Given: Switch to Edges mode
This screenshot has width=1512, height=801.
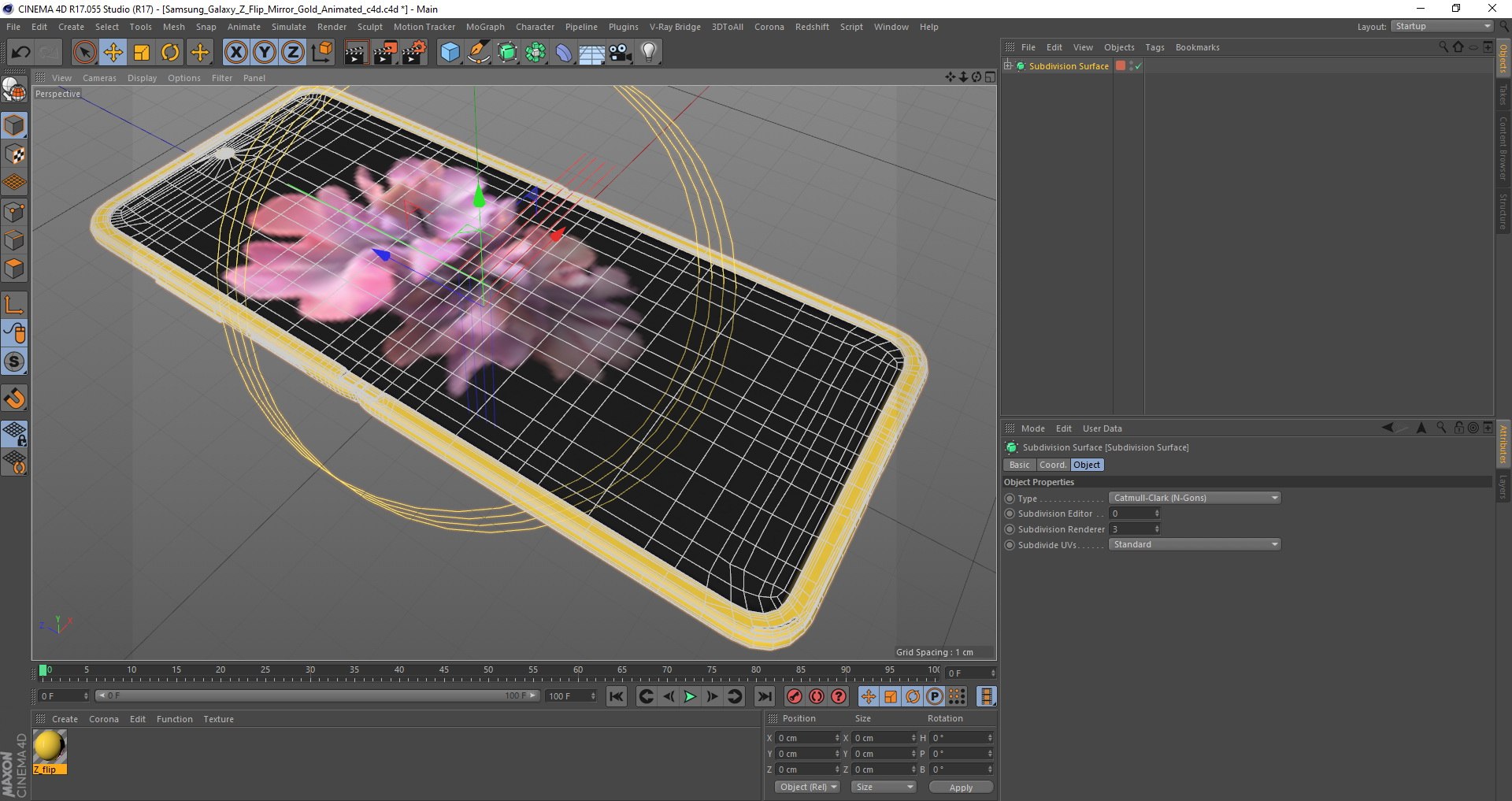Looking at the screenshot, I should (14, 240).
